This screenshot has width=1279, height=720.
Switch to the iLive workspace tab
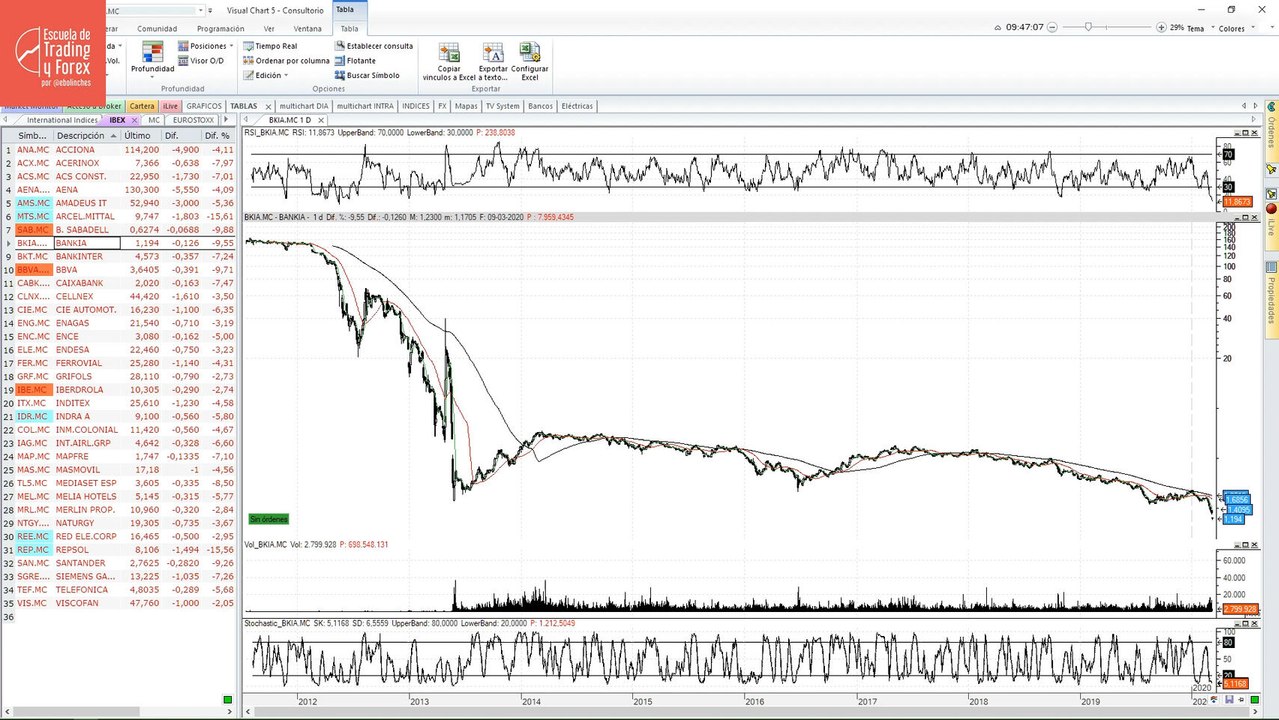pyautogui.click(x=170, y=106)
